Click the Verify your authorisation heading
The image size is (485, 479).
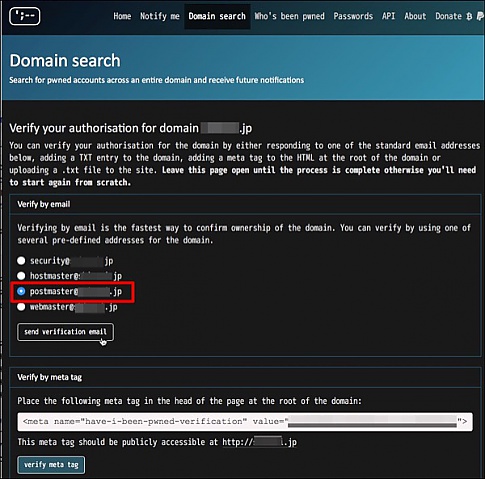tap(131, 128)
